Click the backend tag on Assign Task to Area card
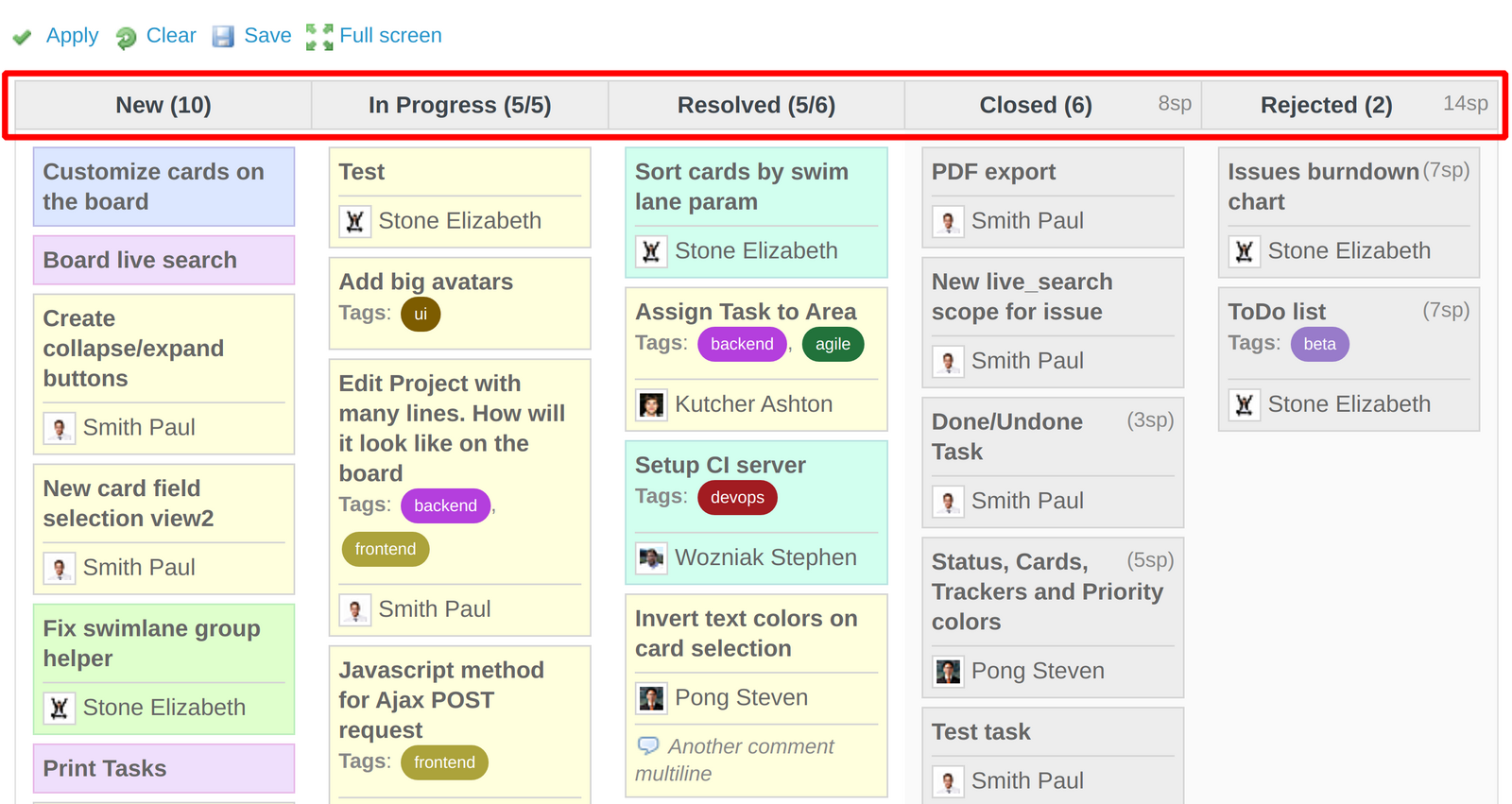The height and width of the screenshot is (804, 1512). pos(742,344)
